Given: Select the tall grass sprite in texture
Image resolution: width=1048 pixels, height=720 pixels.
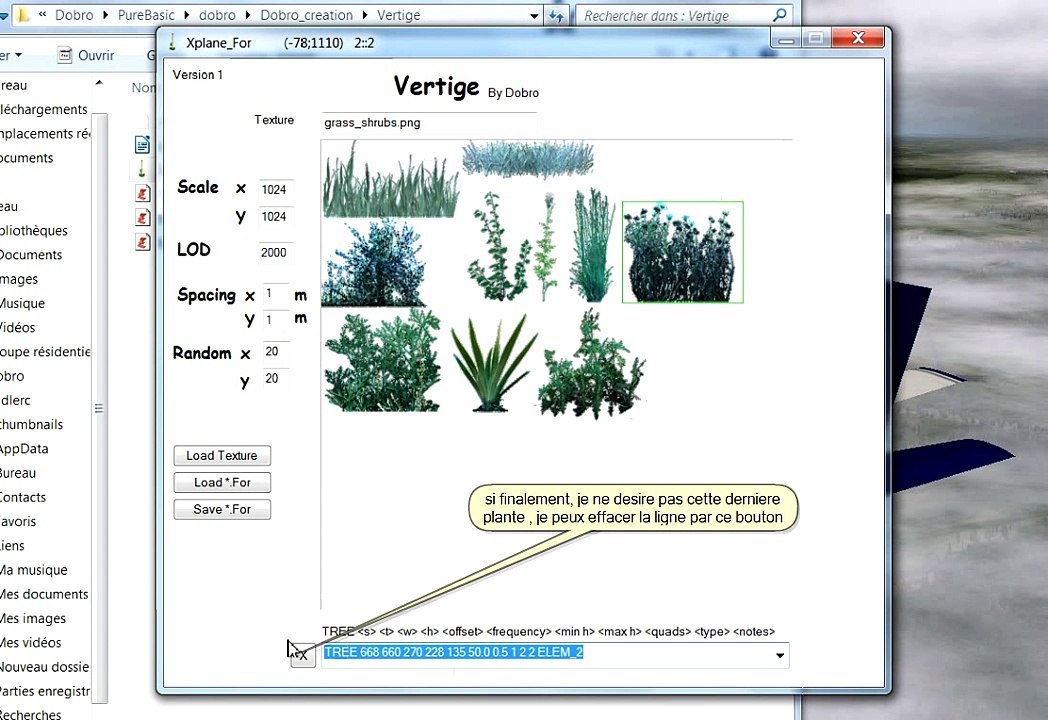Looking at the screenshot, I should coord(390,181).
